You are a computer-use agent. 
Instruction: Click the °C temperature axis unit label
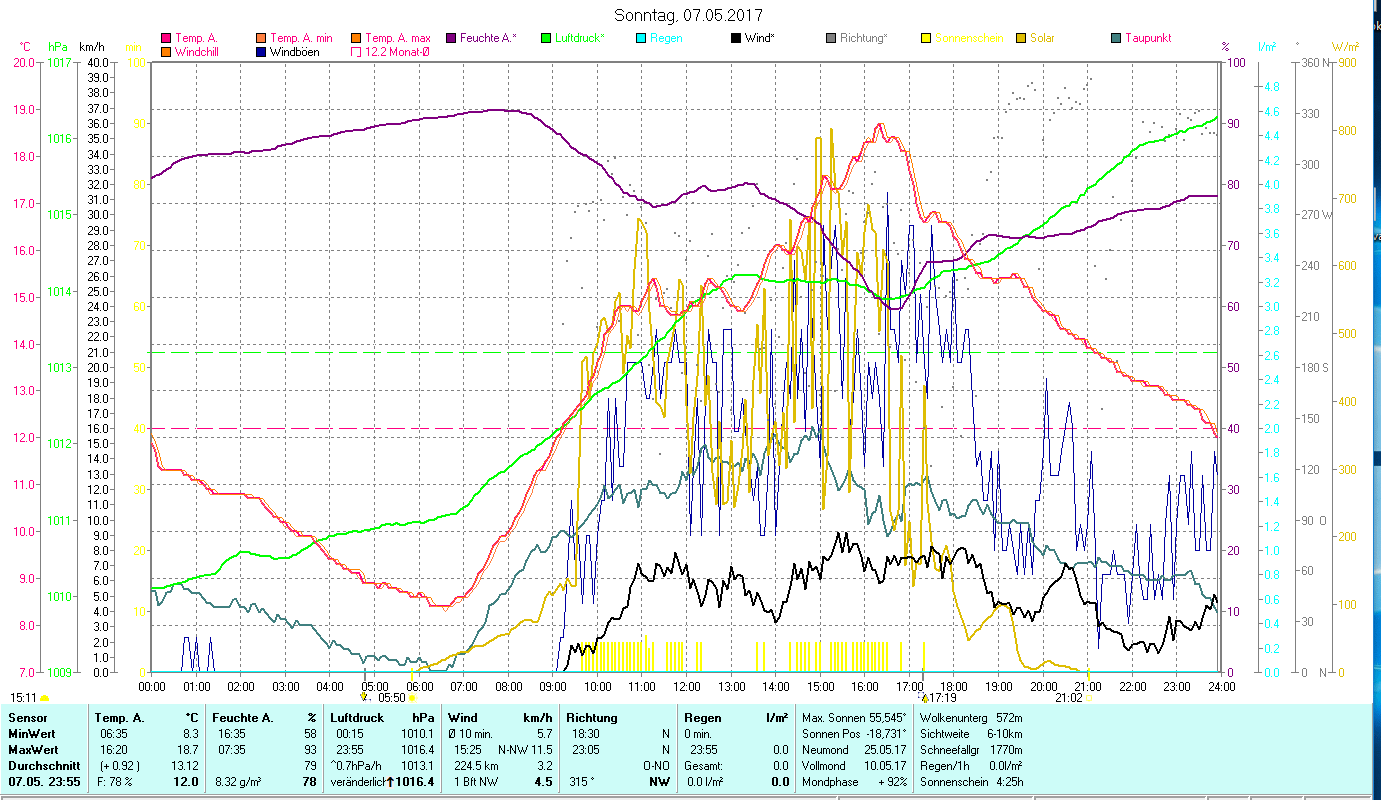tap(25, 47)
